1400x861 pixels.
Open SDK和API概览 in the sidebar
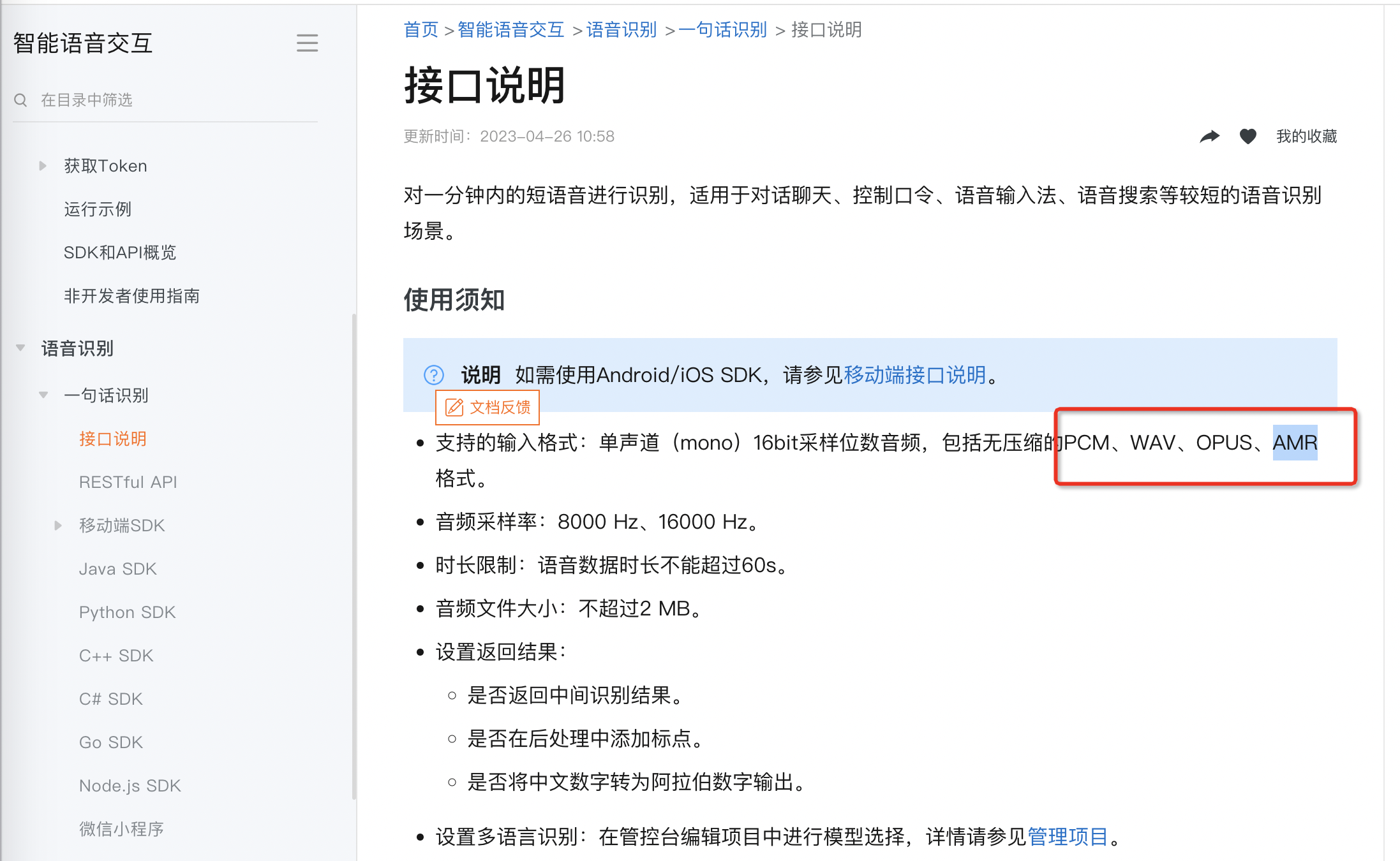coord(120,253)
